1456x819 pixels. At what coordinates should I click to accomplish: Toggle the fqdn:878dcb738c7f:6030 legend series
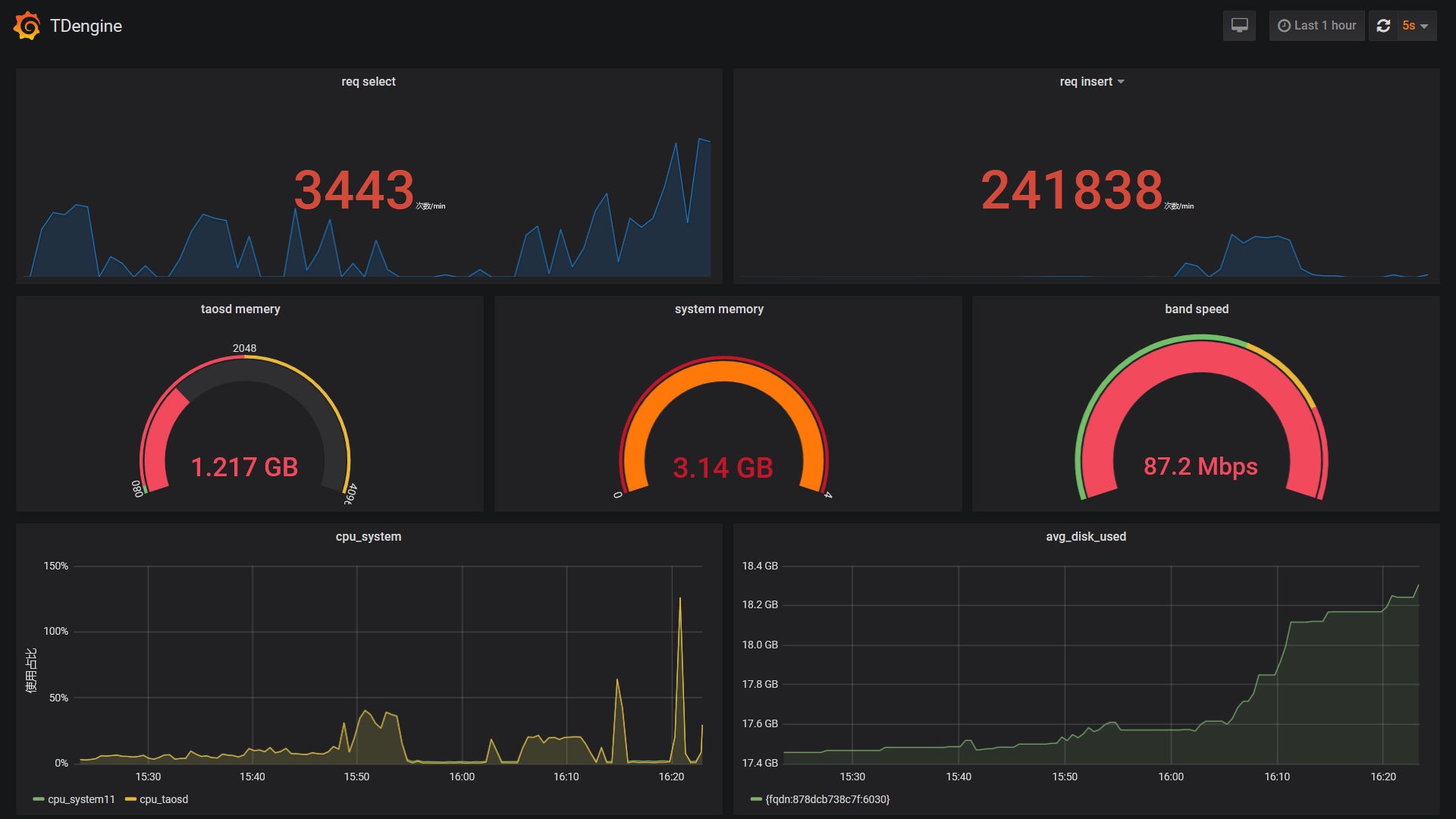pyautogui.click(x=827, y=799)
